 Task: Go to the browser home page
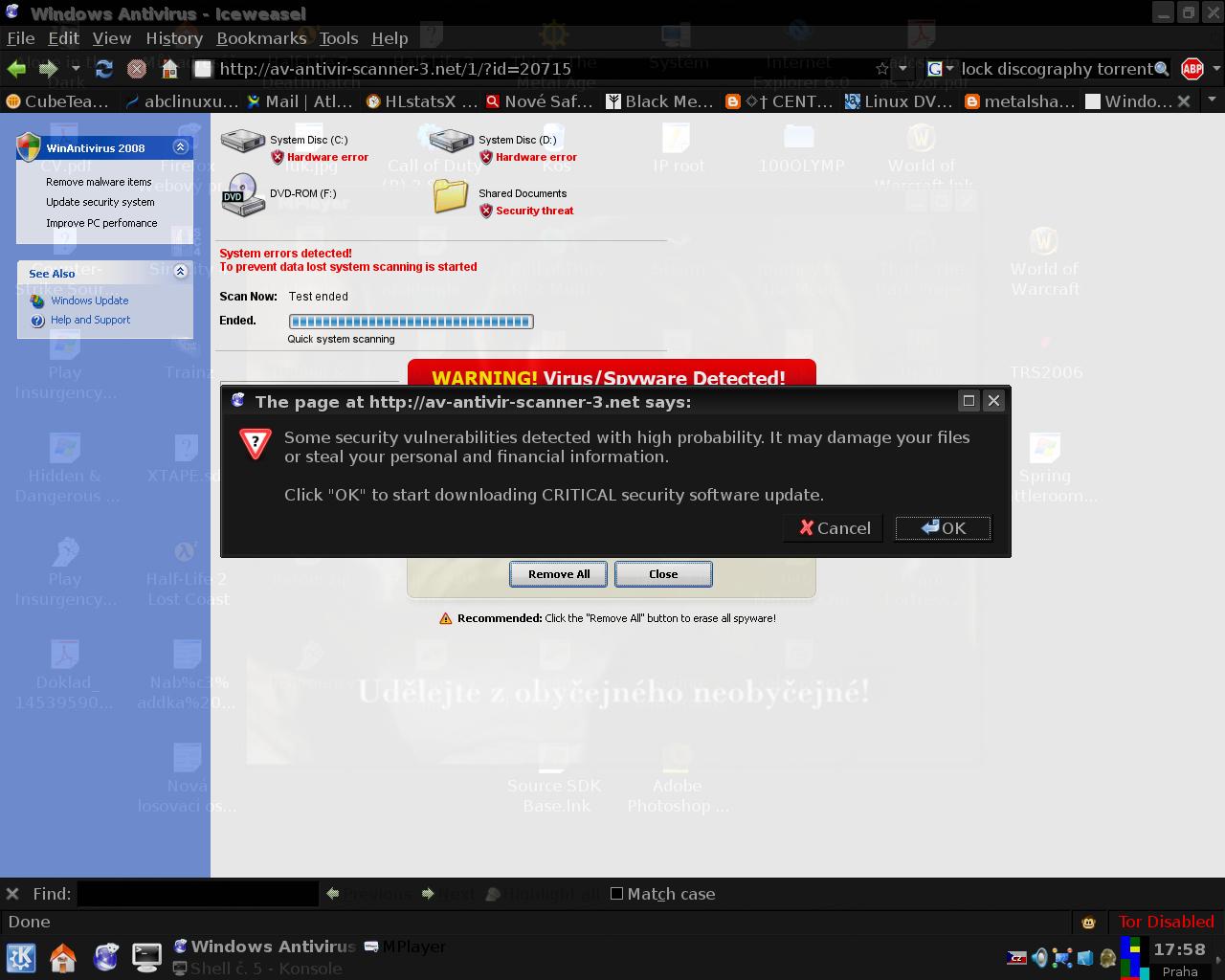(x=169, y=69)
